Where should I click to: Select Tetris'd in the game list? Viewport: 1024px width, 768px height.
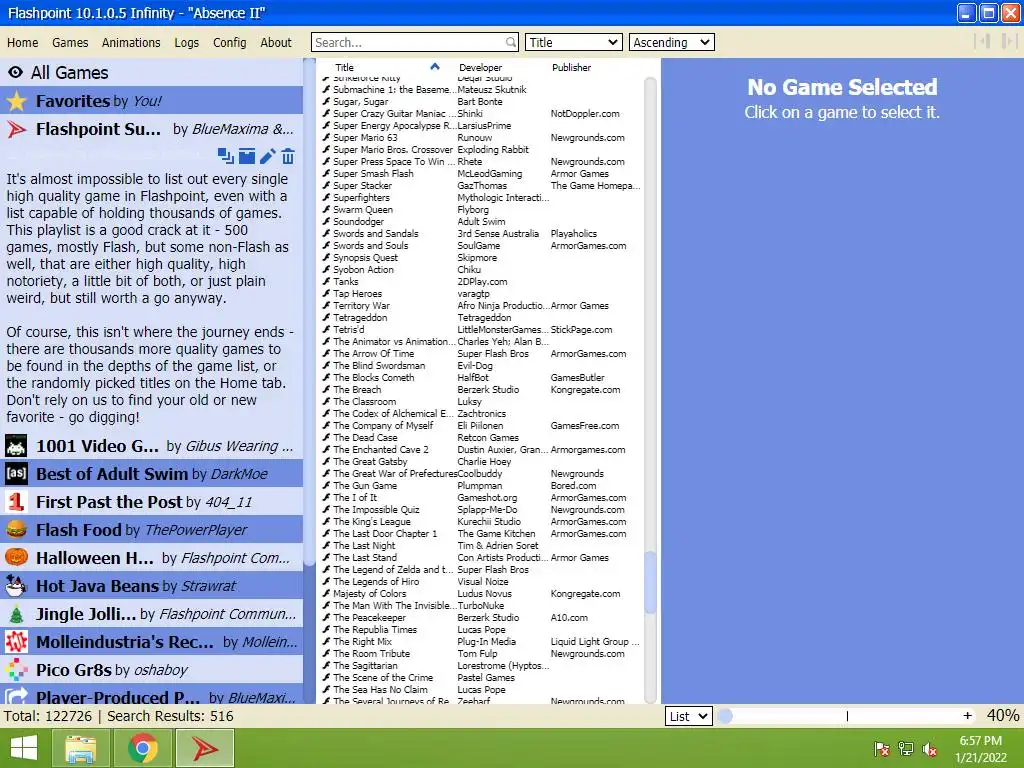click(482, 330)
